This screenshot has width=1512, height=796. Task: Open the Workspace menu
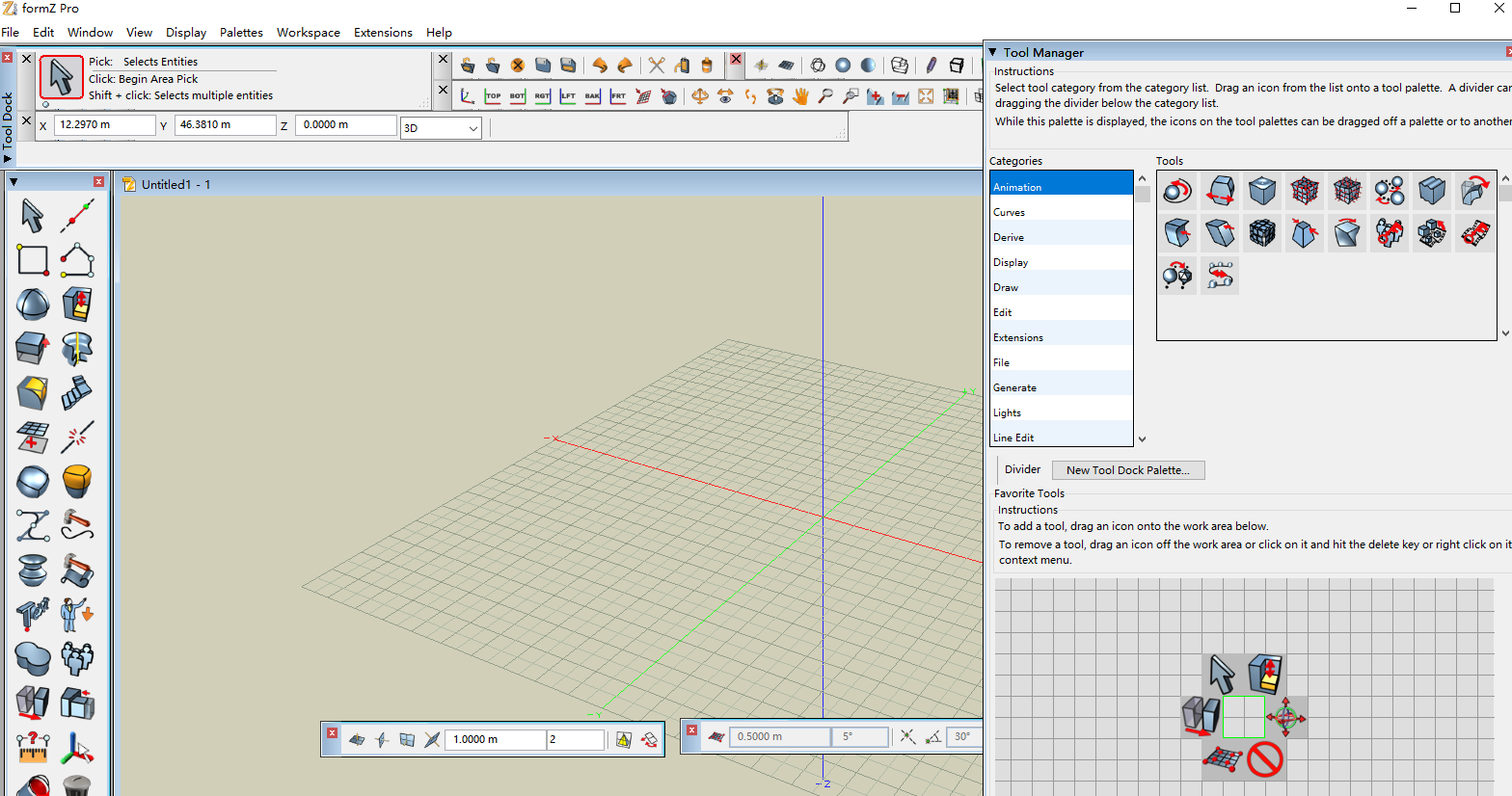[x=309, y=32]
